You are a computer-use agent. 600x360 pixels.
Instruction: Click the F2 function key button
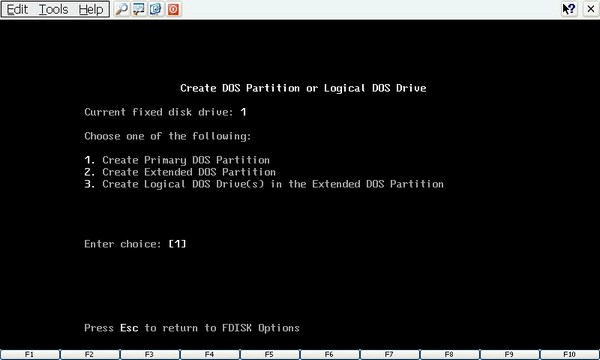(x=90, y=355)
